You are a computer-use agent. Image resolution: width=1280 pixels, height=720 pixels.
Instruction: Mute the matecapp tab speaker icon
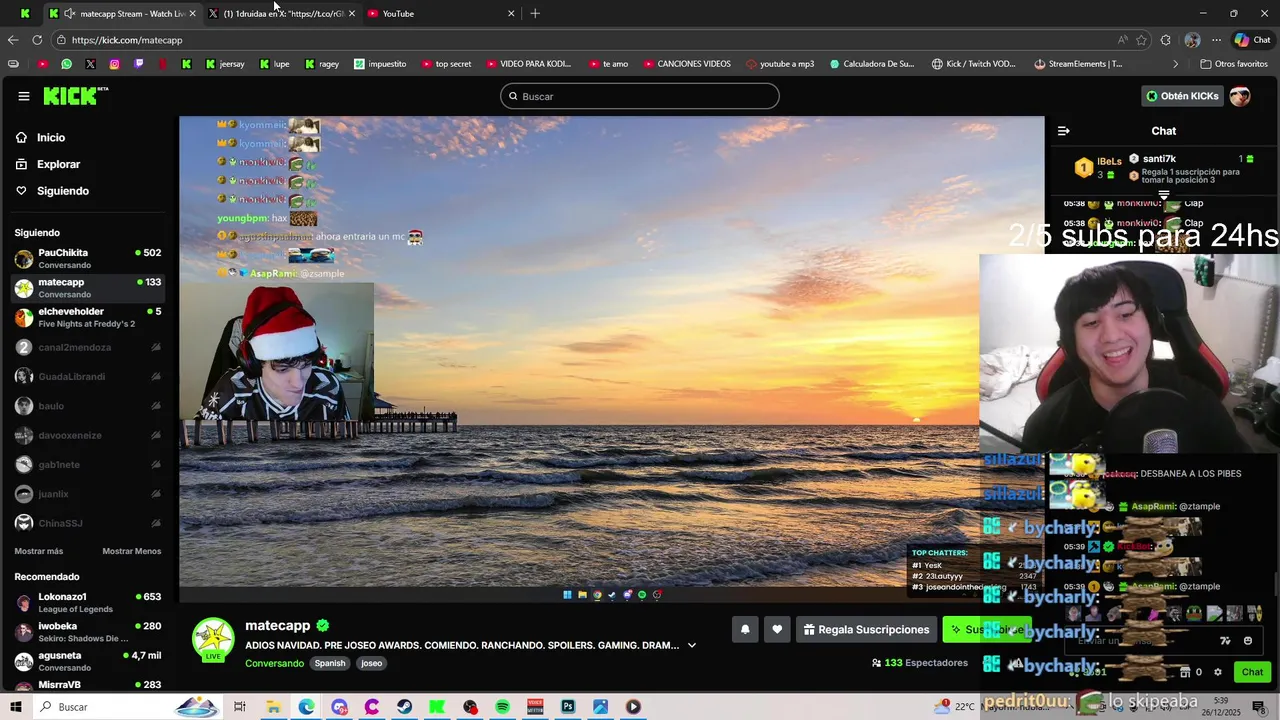[x=69, y=13]
